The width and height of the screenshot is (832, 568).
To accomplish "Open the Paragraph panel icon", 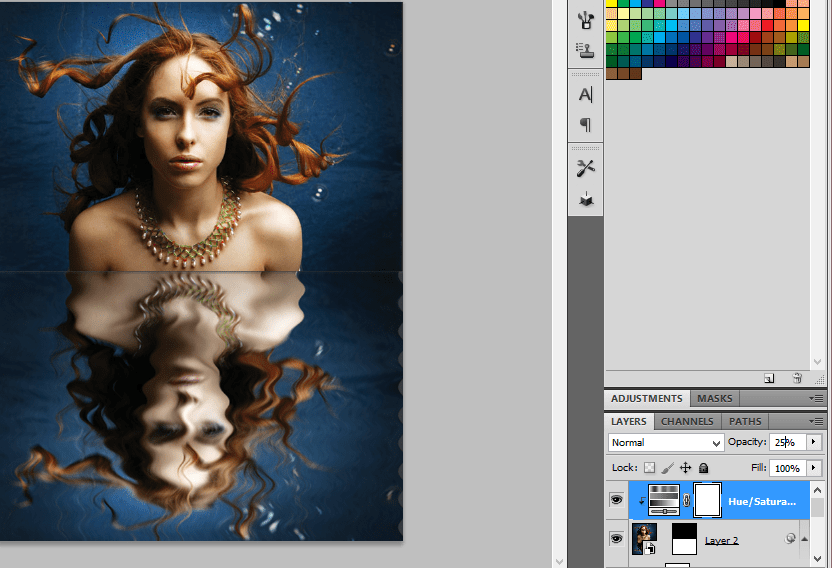I will point(586,125).
